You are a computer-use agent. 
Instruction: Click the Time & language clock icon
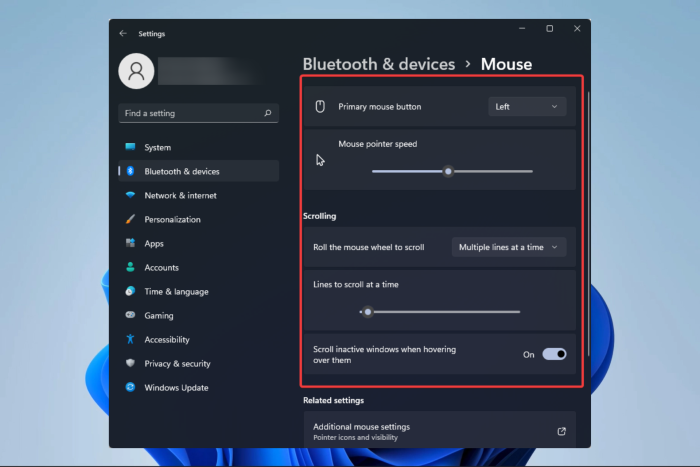[x=130, y=291]
